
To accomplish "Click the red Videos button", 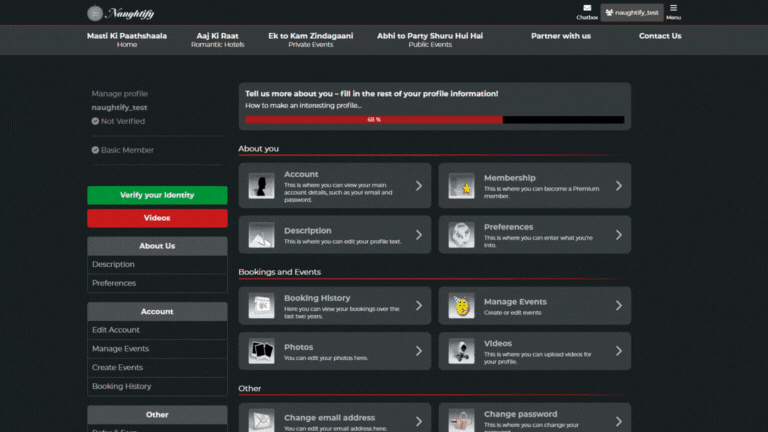I will (x=157, y=218).
